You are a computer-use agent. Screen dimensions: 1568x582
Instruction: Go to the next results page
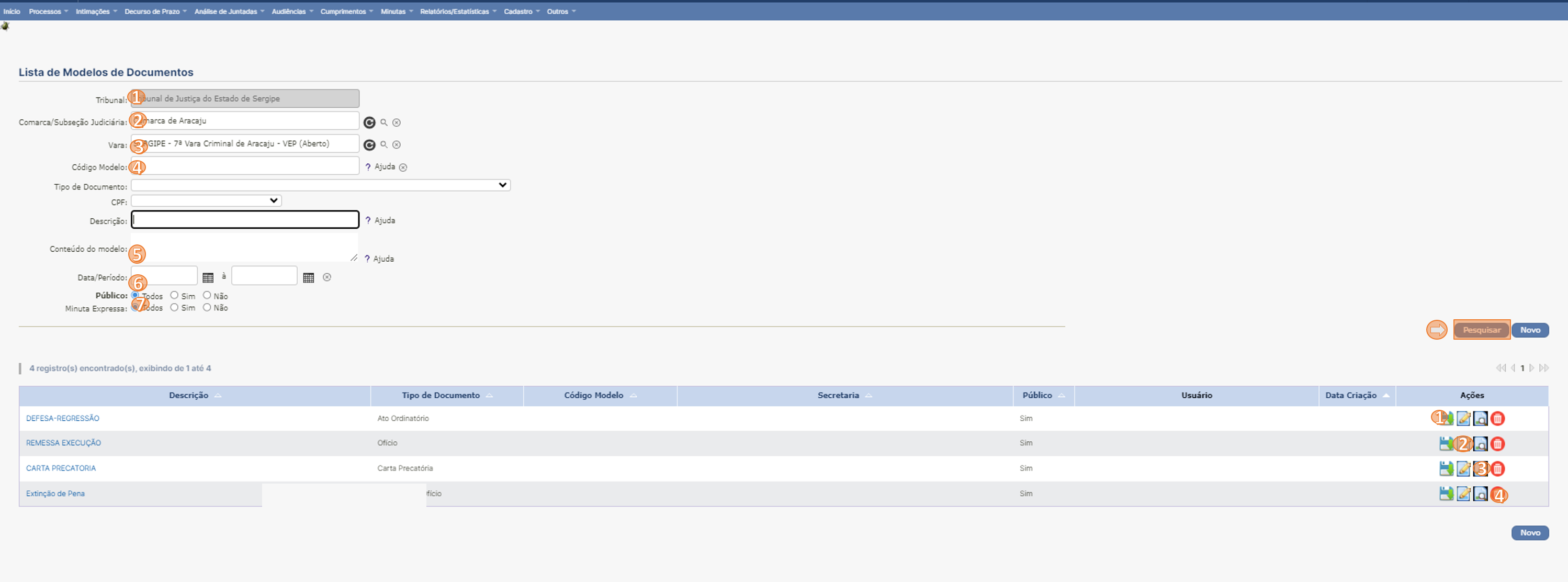(x=1532, y=368)
